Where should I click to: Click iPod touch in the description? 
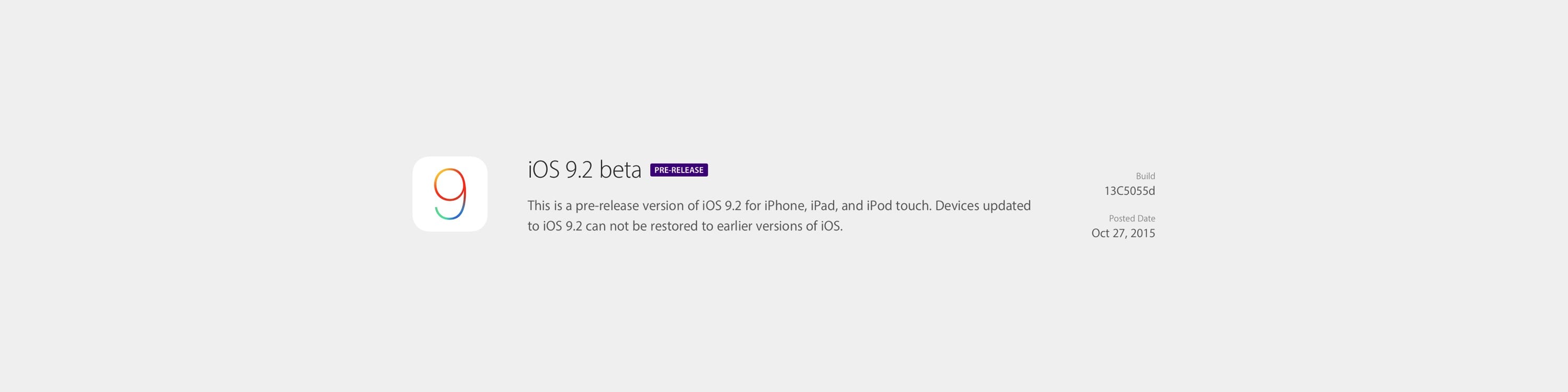click(898, 206)
